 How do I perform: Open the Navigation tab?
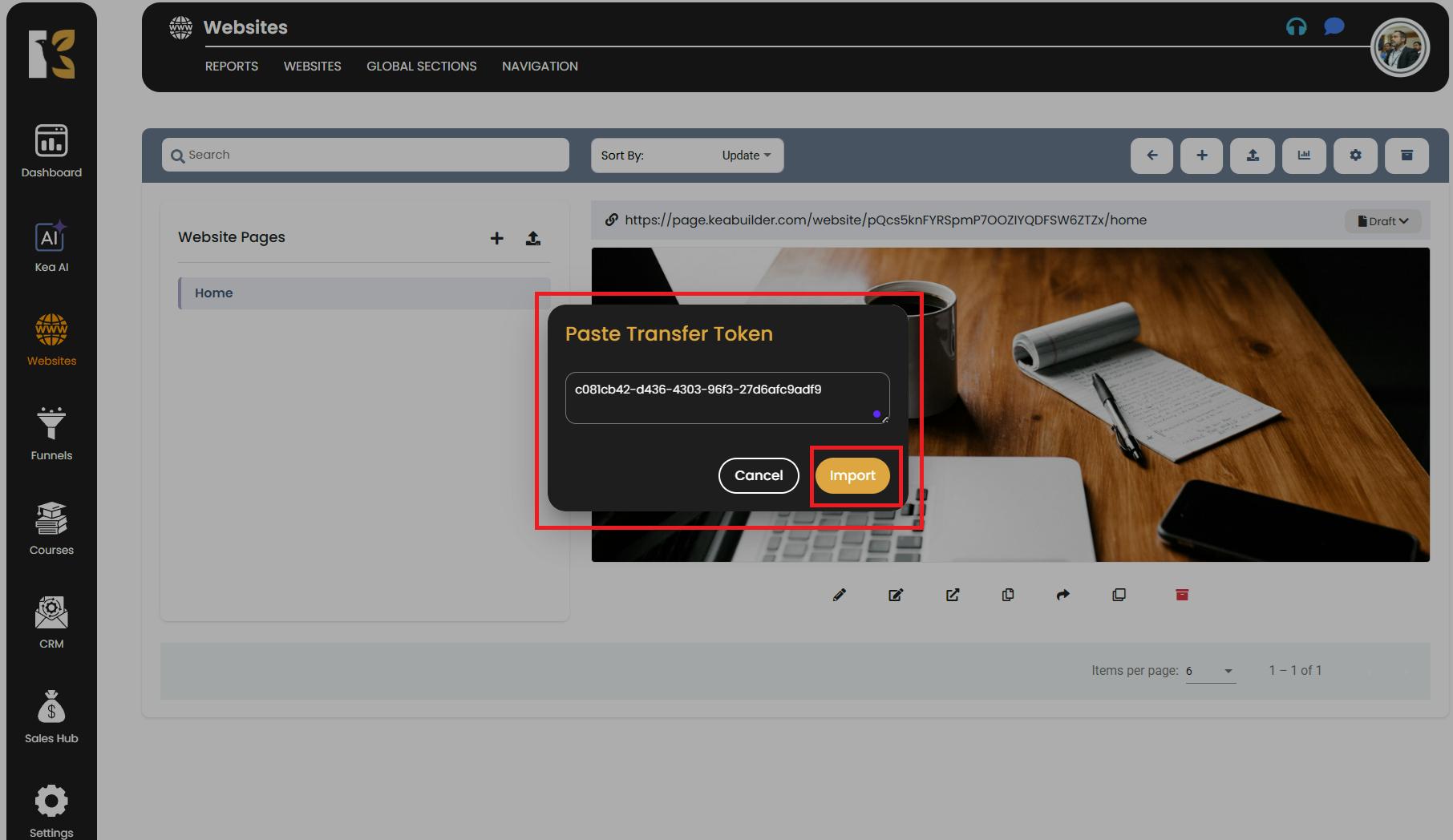click(x=540, y=67)
